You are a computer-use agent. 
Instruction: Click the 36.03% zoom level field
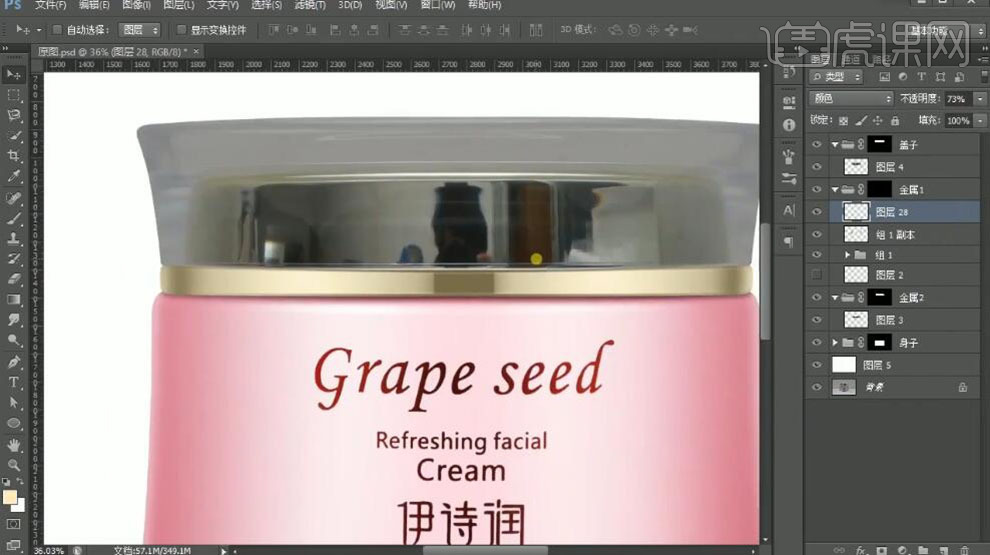coord(49,551)
